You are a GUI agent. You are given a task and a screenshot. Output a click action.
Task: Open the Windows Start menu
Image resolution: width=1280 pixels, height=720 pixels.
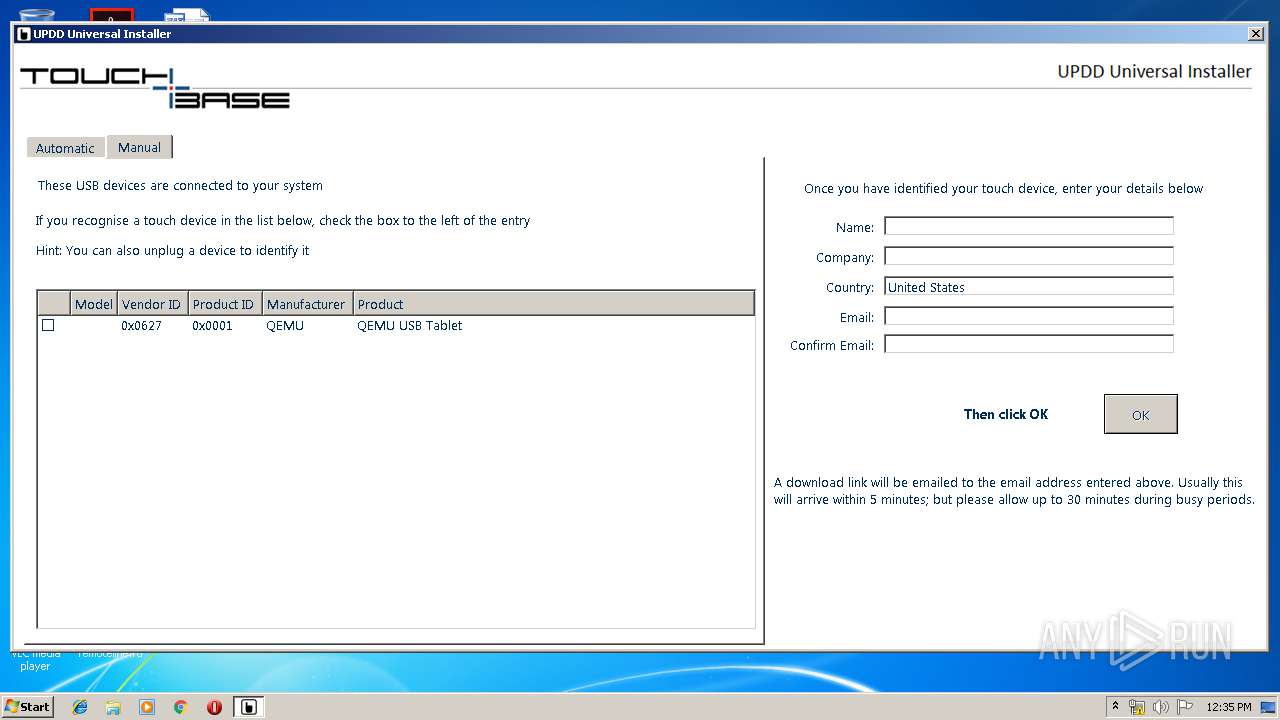point(28,706)
